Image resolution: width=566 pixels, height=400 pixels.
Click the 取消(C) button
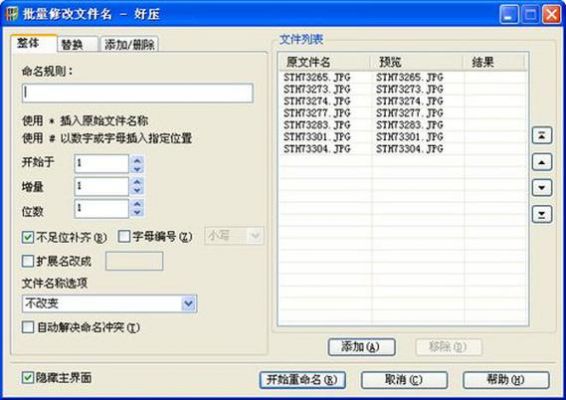pos(404,380)
